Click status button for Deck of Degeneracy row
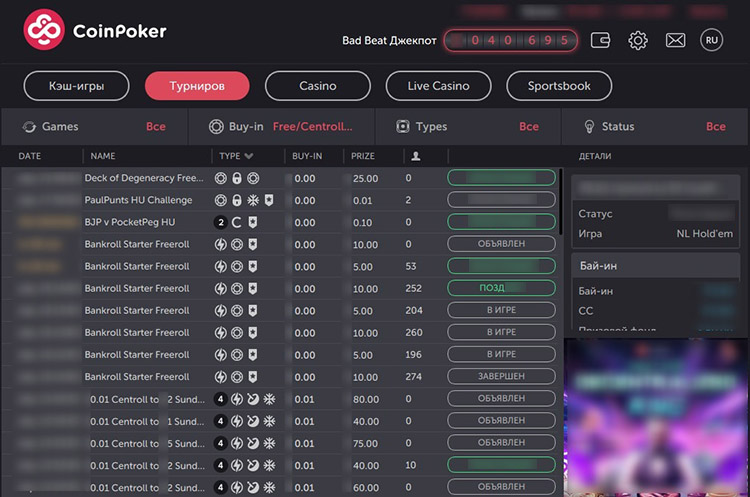Screen dimensions: 750x497 pyautogui.click(x=501, y=178)
